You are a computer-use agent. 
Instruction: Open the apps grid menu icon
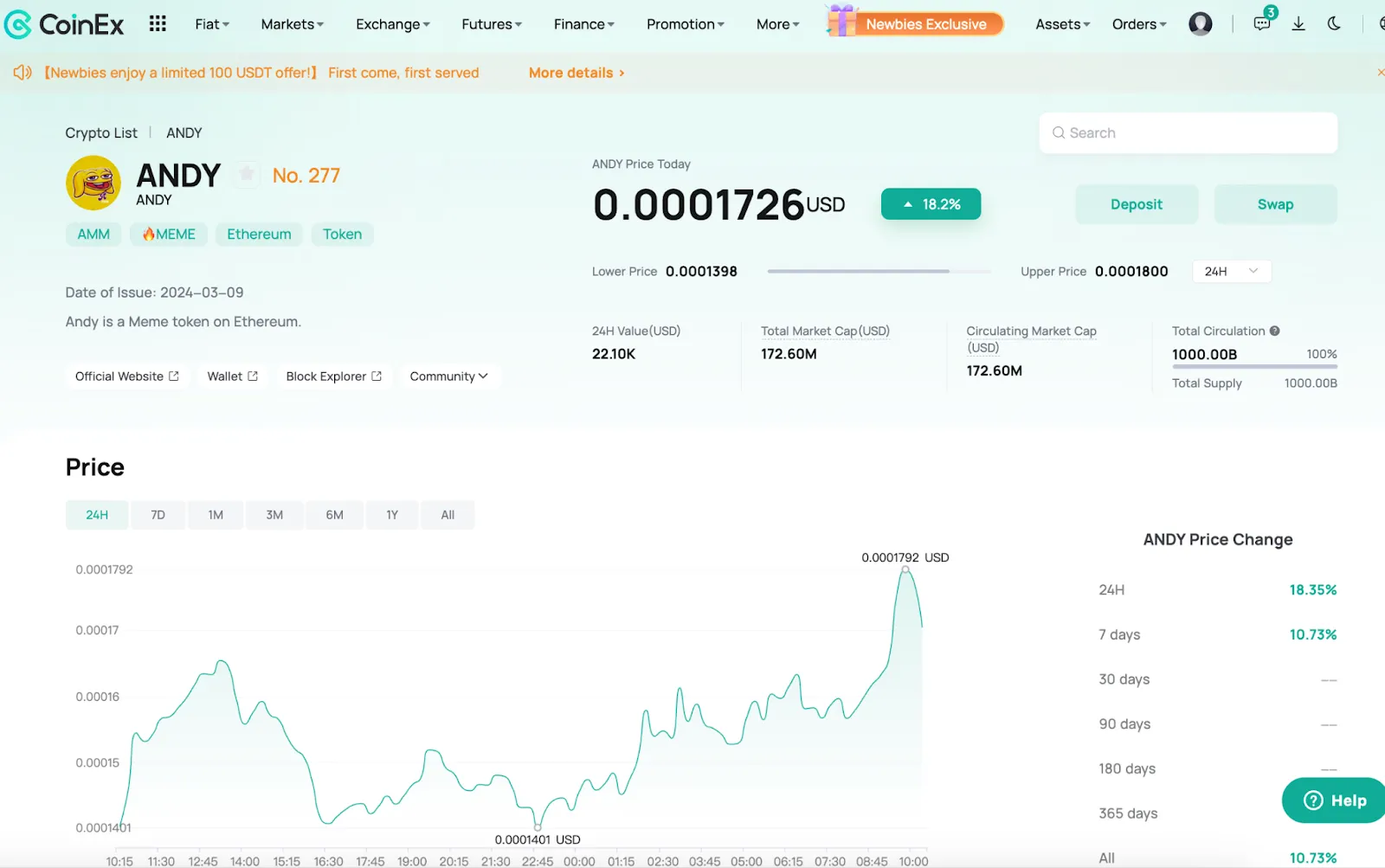[x=158, y=23]
